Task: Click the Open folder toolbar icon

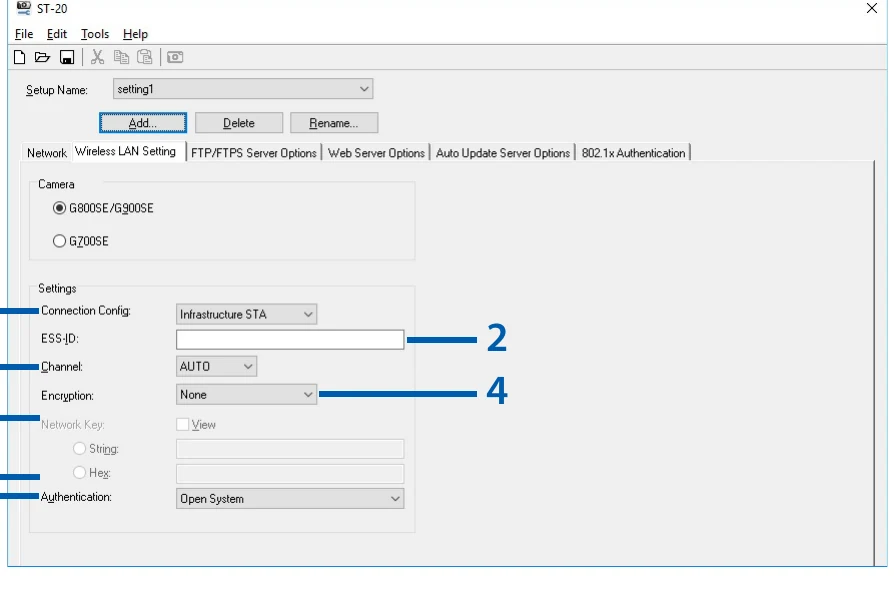Action: coord(43,57)
